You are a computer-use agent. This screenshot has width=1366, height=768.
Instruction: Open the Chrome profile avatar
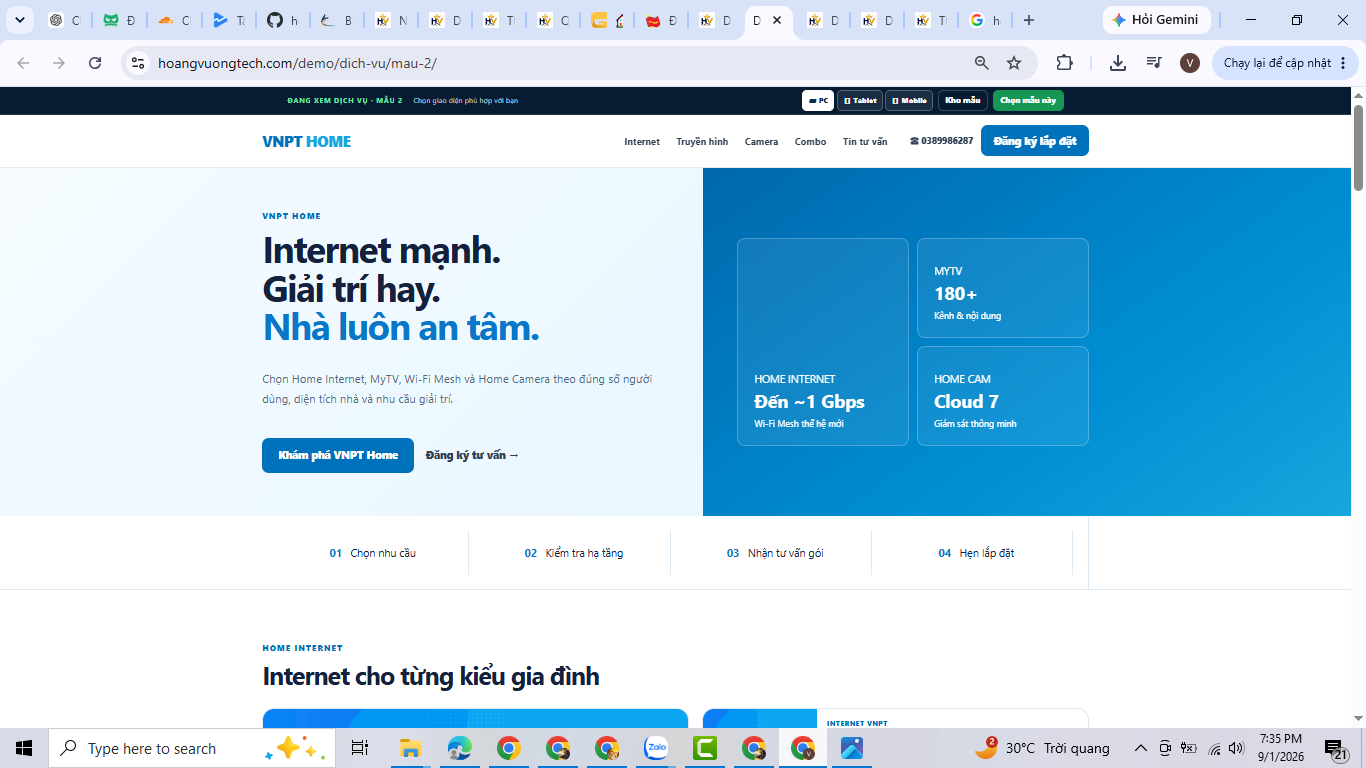tap(1190, 63)
